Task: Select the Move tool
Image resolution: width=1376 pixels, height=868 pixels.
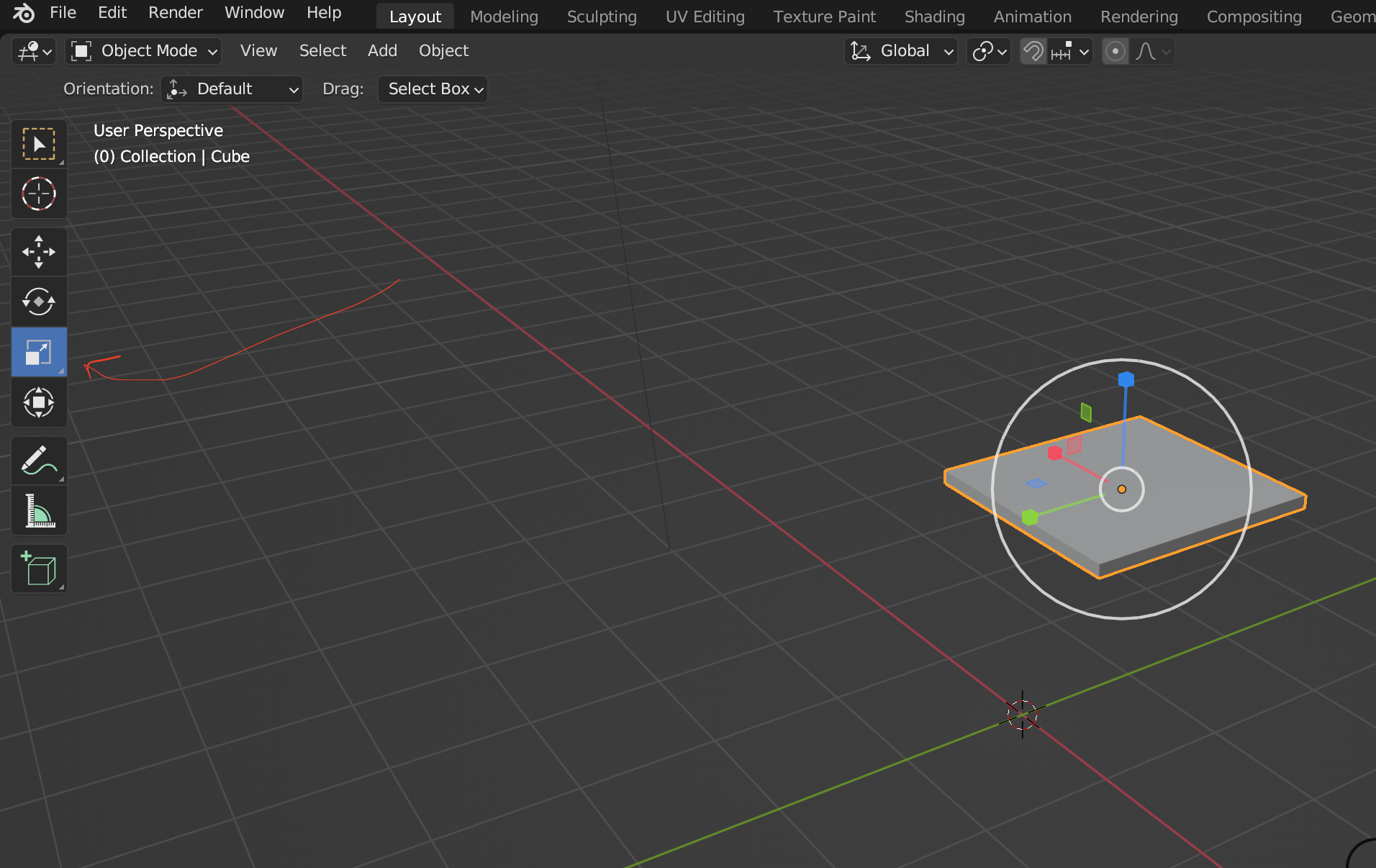Action: pyautogui.click(x=39, y=252)
